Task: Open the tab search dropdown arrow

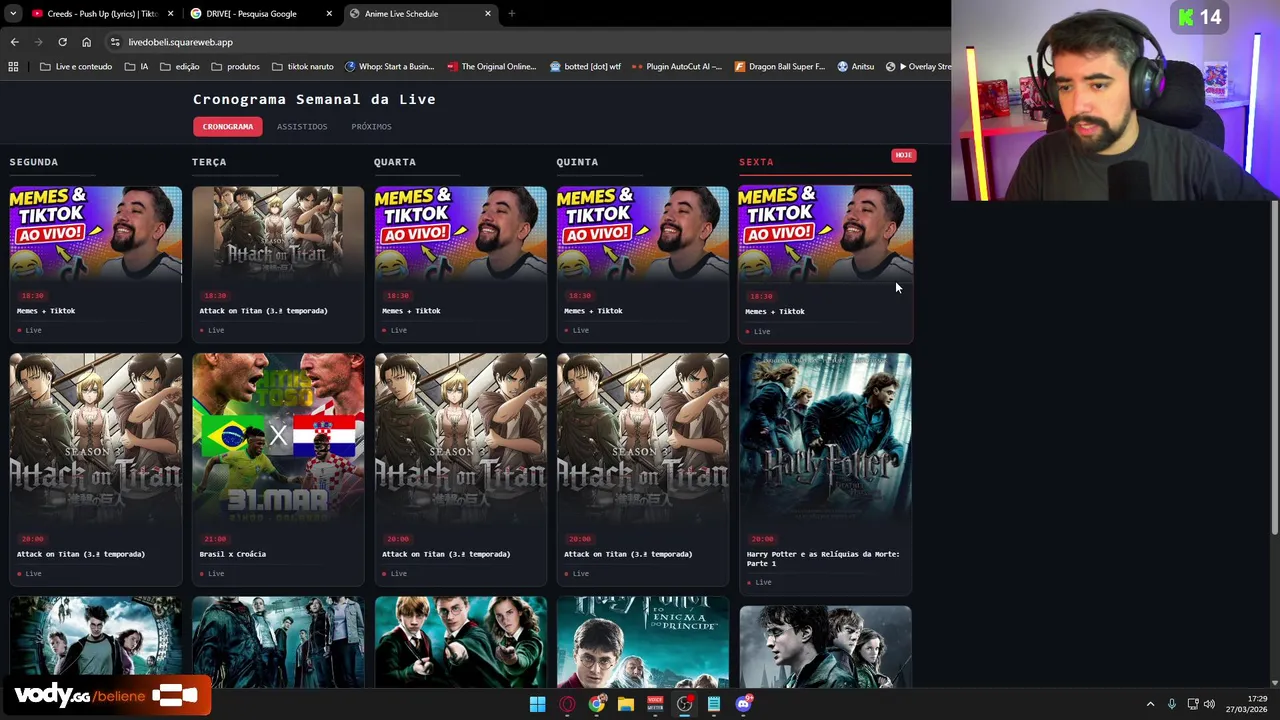Action: point(12,14)
